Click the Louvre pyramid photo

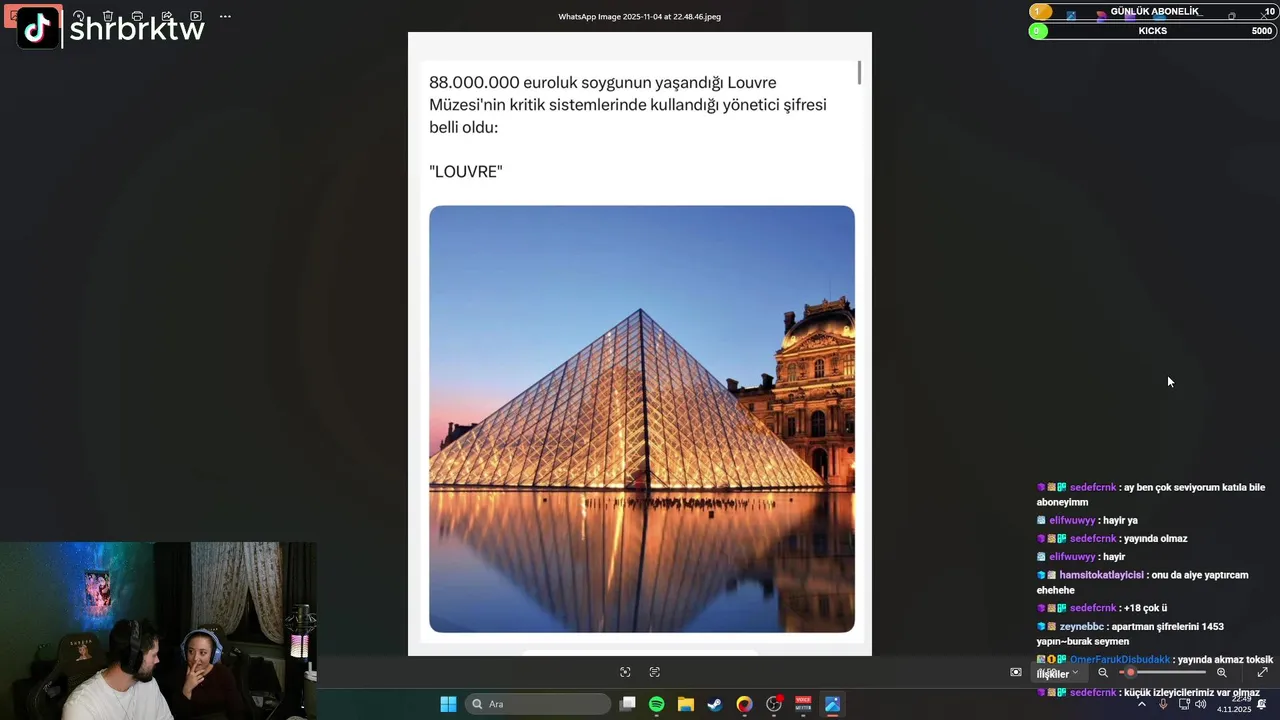click(x=642, y=419)
